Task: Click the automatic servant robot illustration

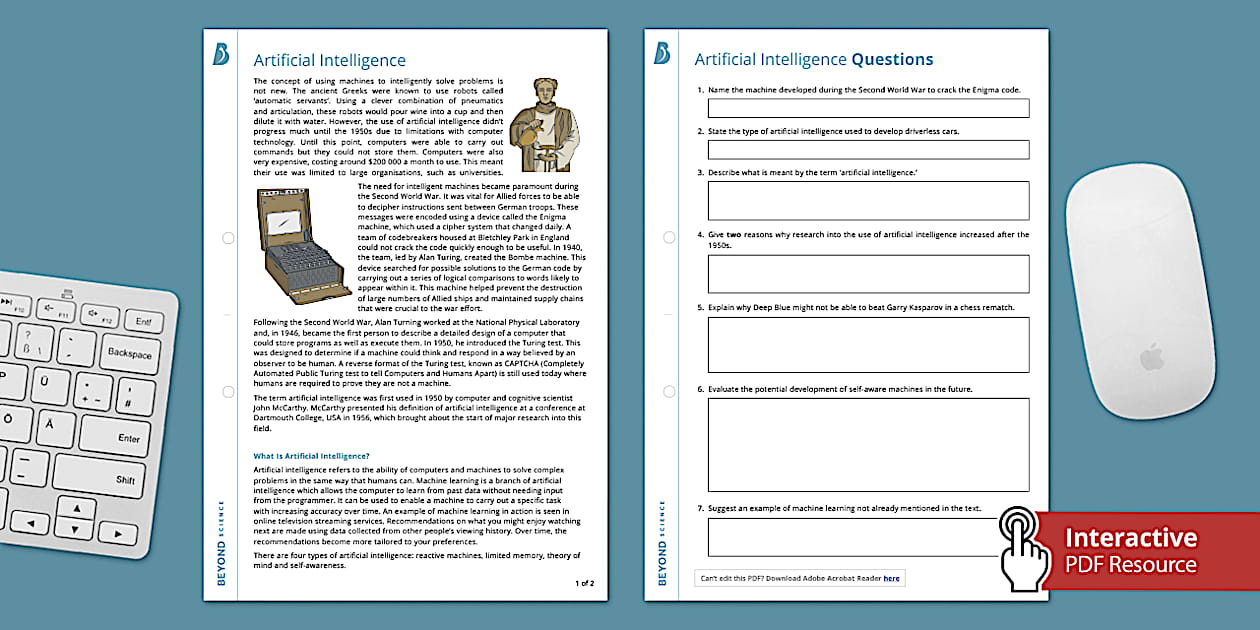Action: tap(547, 125)
